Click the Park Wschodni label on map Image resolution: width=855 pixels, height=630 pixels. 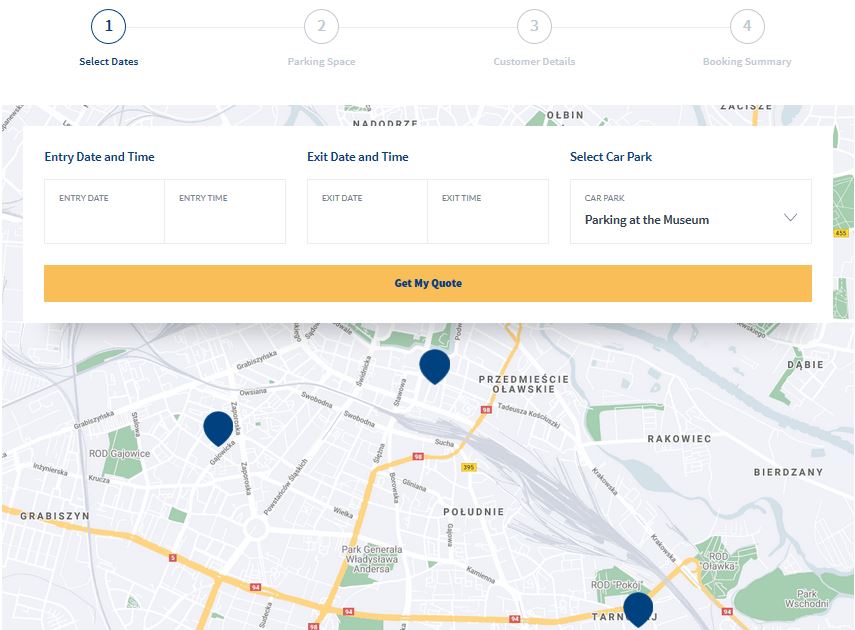806,598
